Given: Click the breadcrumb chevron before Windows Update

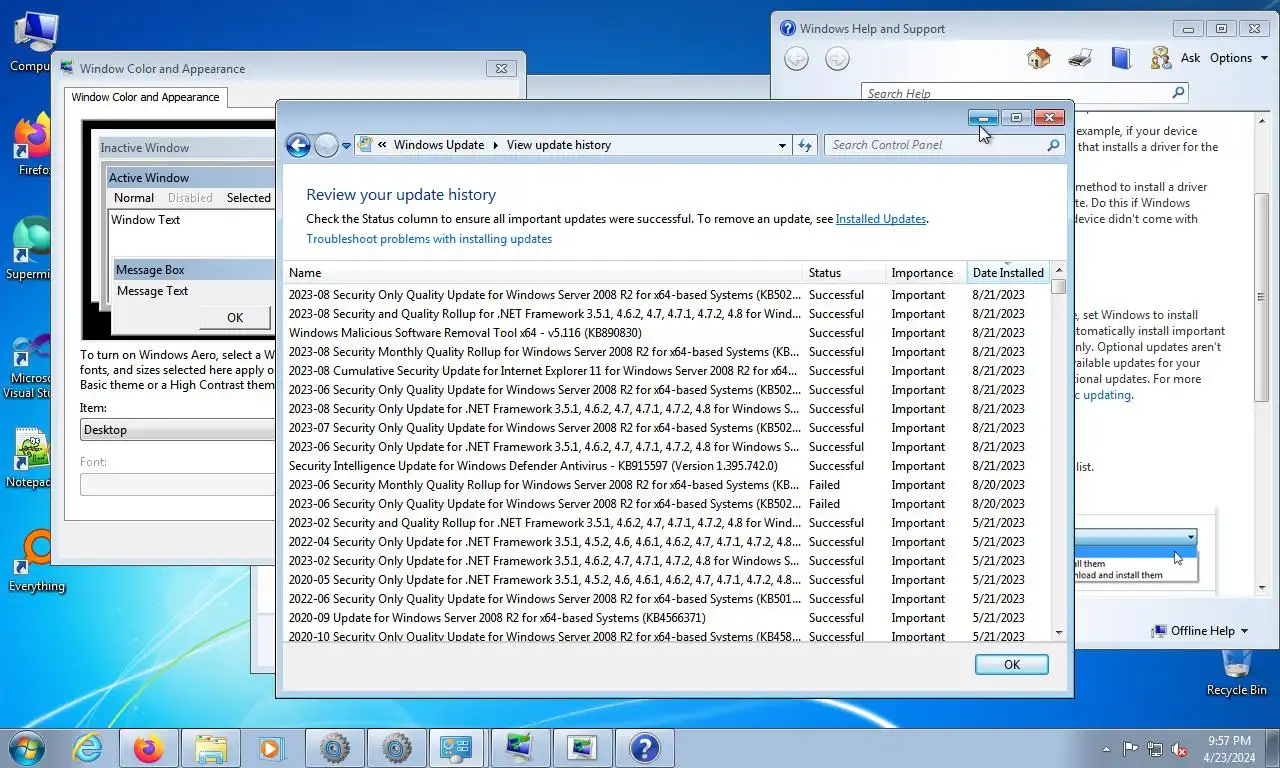Looking at the screenshot, I should point(383,145).
